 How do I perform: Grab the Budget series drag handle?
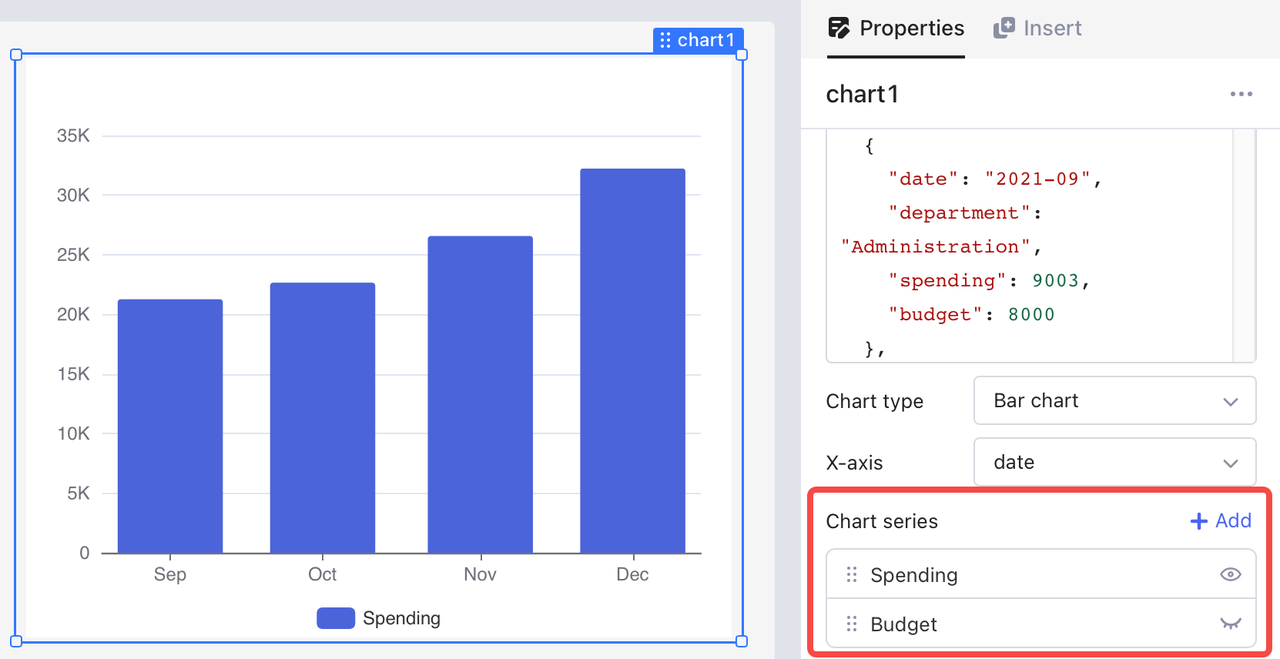(x=852, y=624)
